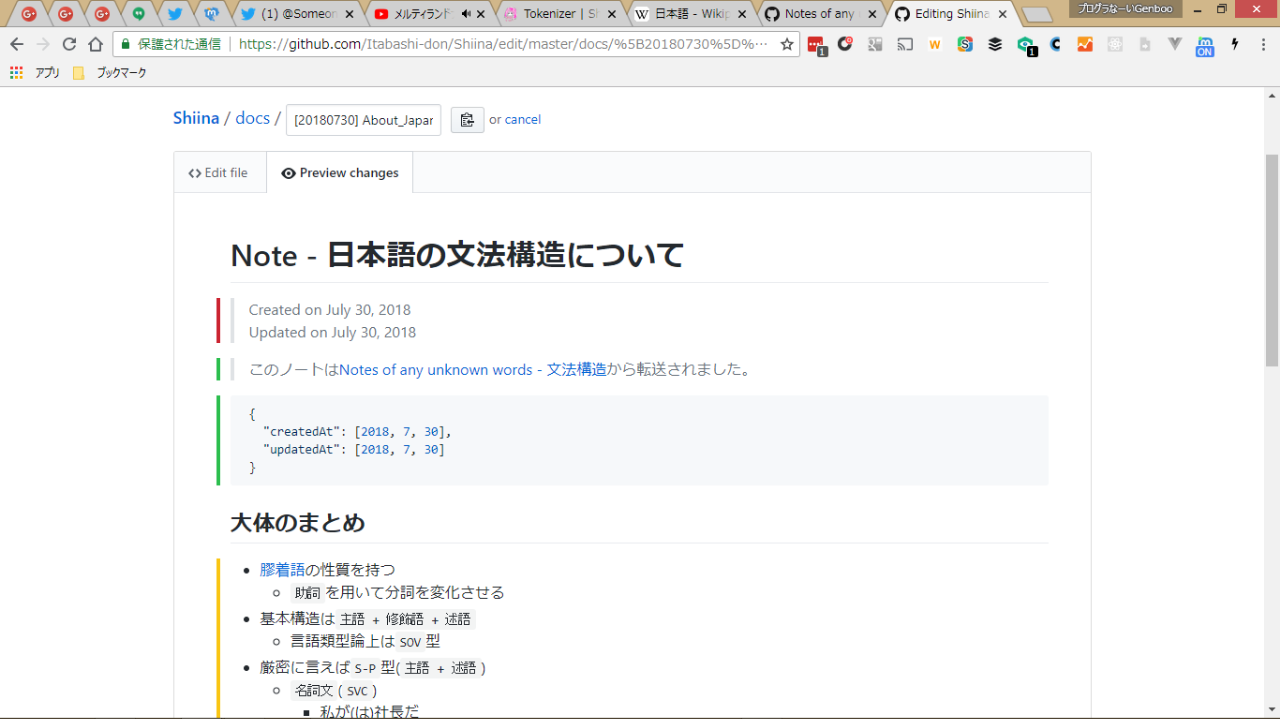Switch to the Edit file tab
This screenshot has width=1280, height=719.
tap(219, 173)
